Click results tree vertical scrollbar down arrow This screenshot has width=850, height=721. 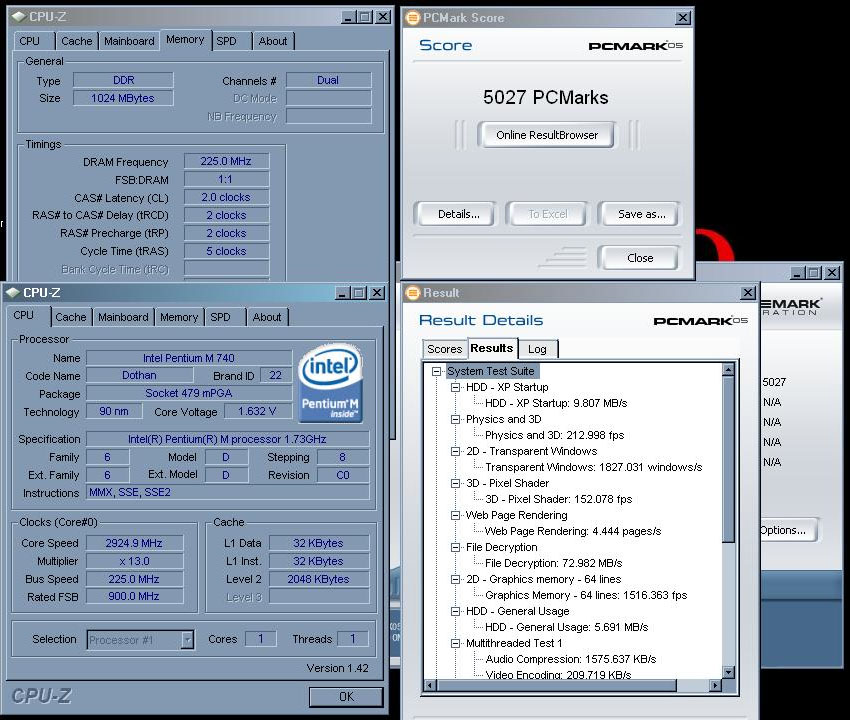728,673
